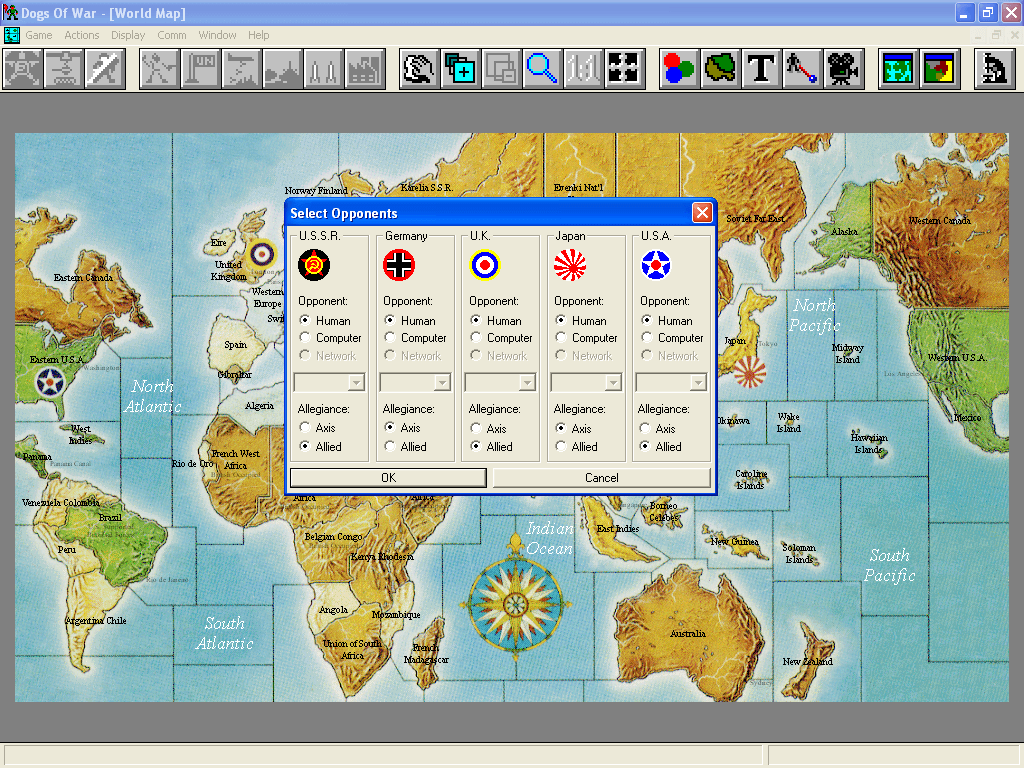The image size is (1024, 768).
Task: Close the Select Opponents dialog
Action: [702, 213]
